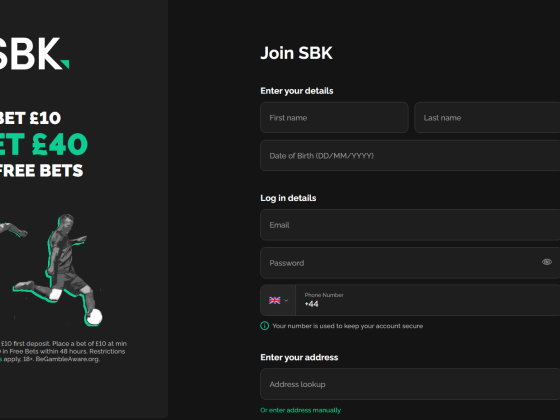Click the green info icon about phone number

[x=265, y=326]
